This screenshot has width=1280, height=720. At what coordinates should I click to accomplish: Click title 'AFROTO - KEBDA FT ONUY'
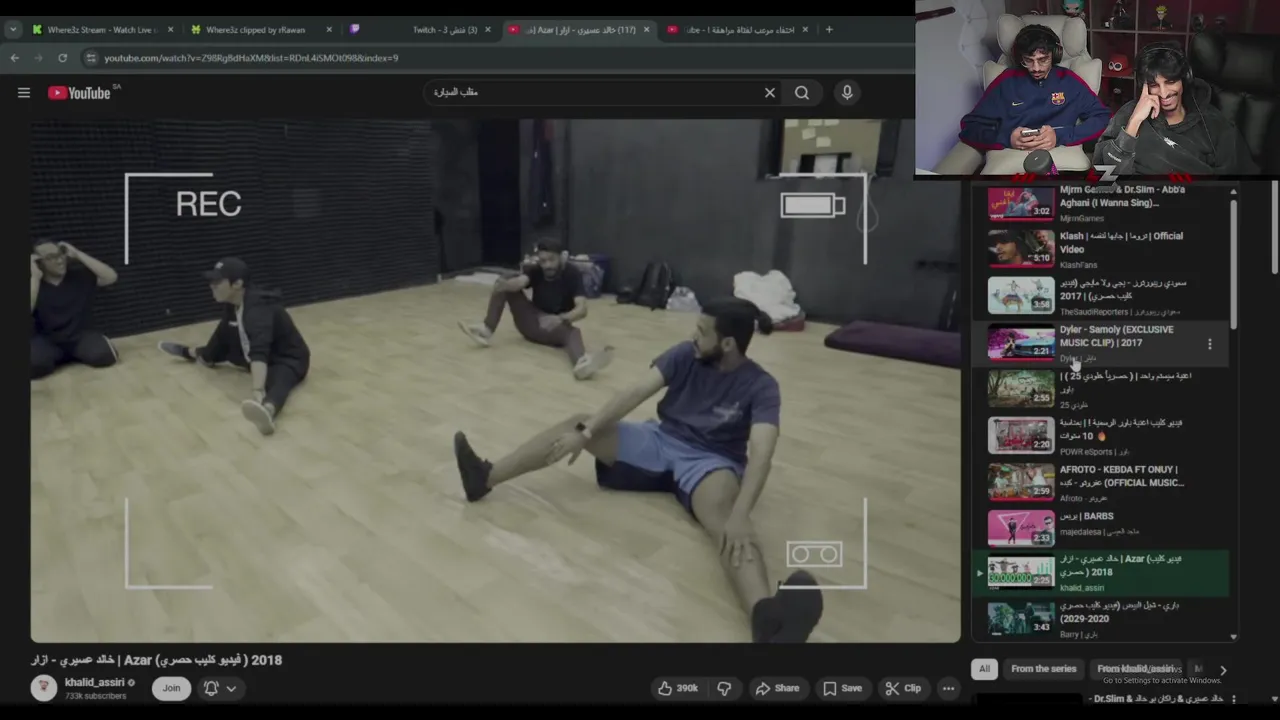pos(1122,476)
